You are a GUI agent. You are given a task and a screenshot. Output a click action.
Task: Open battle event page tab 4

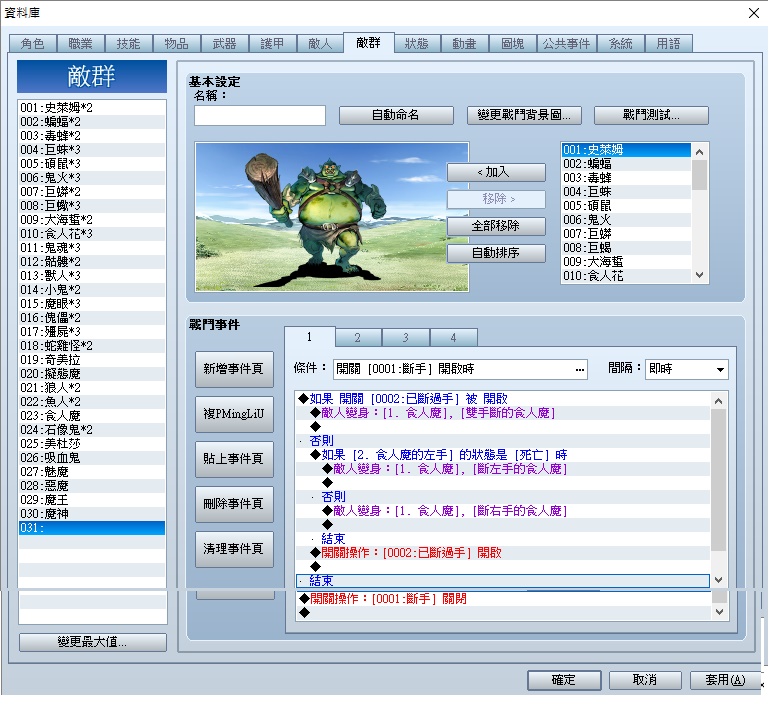[453, 338]
